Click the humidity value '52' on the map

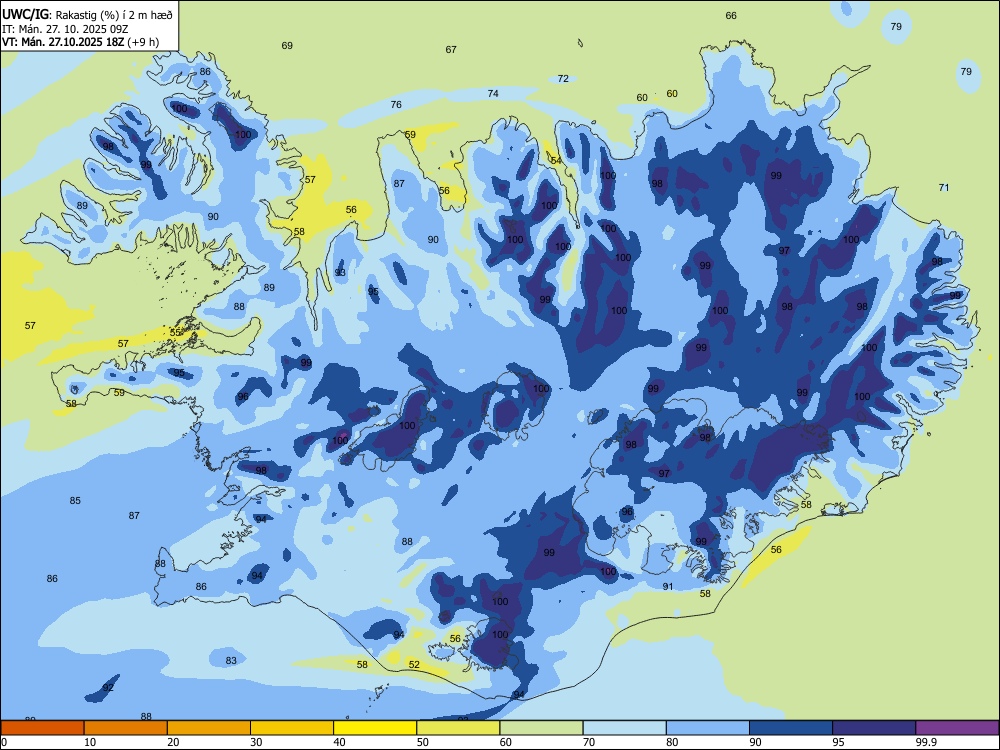coord(414,665)
